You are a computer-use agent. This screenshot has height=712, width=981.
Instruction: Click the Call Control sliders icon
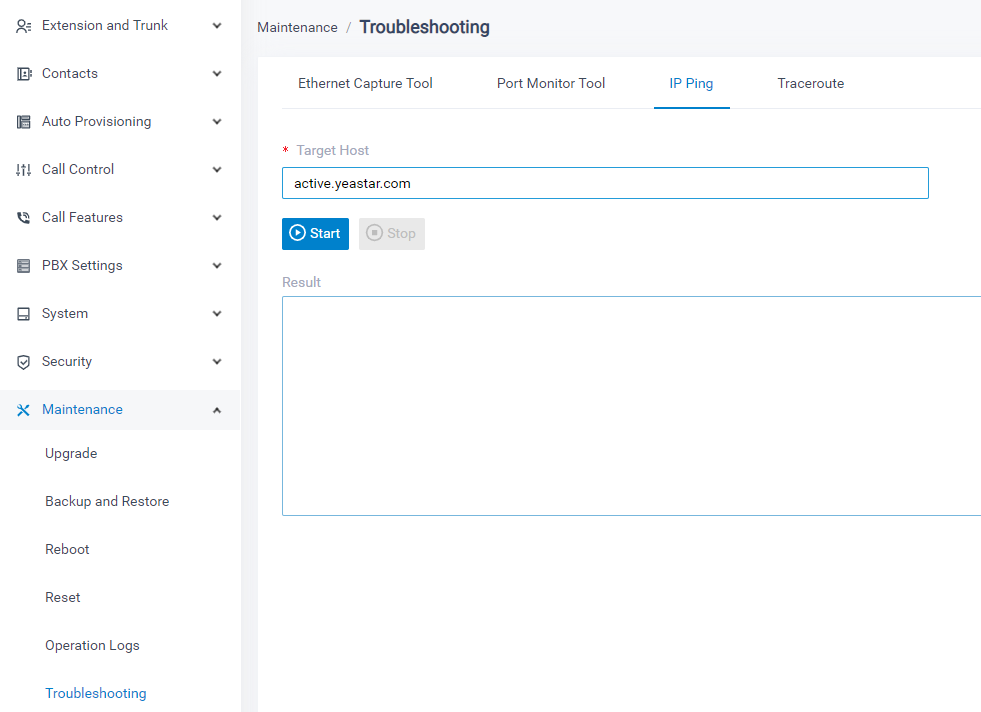click(24, 170)
